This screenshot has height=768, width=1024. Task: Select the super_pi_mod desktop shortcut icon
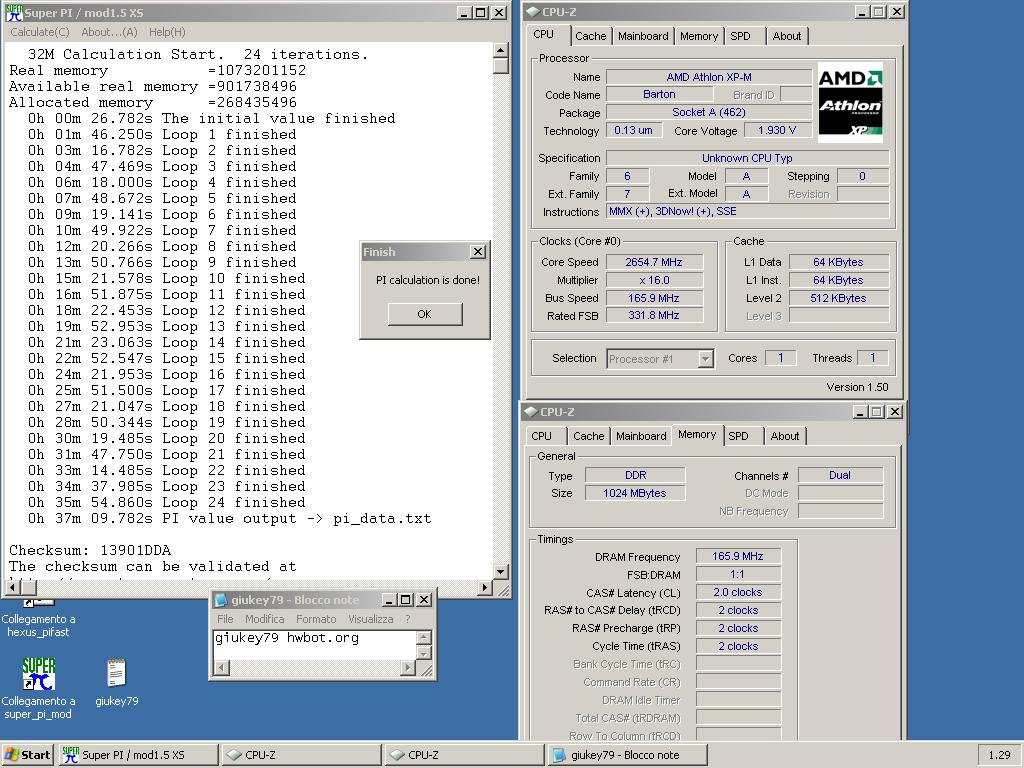tap(38, 674)
